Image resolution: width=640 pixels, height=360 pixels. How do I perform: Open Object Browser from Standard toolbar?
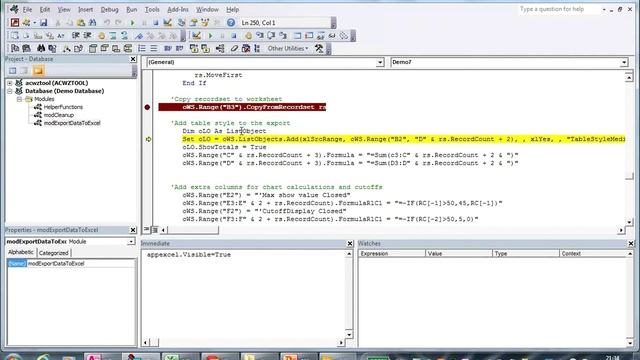[x=205, y=23]
